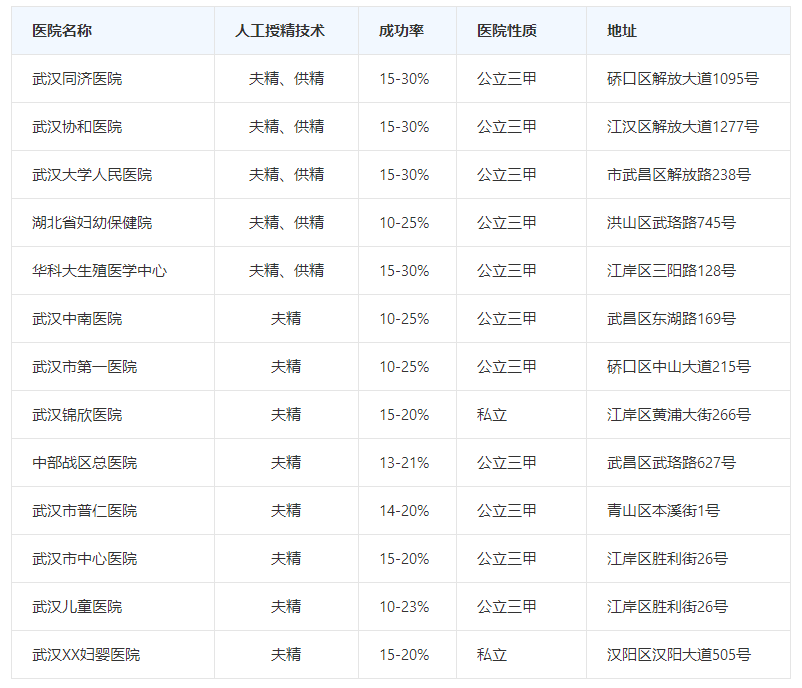This screenshot has height=688, width=802.
Task: Click on 武汉大学人民医院 in the table
Action: pos(92,175)
